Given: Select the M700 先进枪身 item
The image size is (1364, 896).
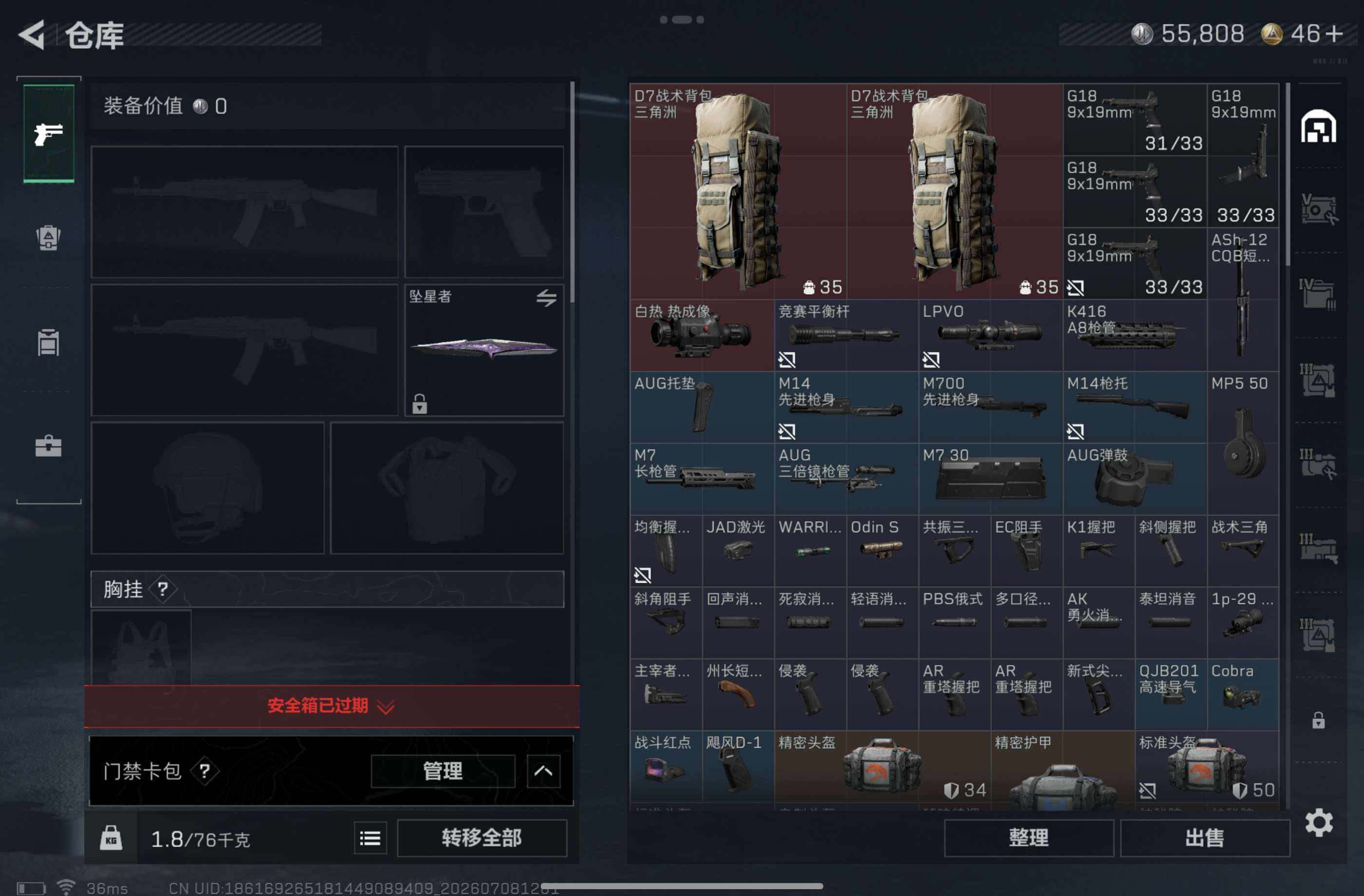Looking at the screenshot, I should point(990,407).
